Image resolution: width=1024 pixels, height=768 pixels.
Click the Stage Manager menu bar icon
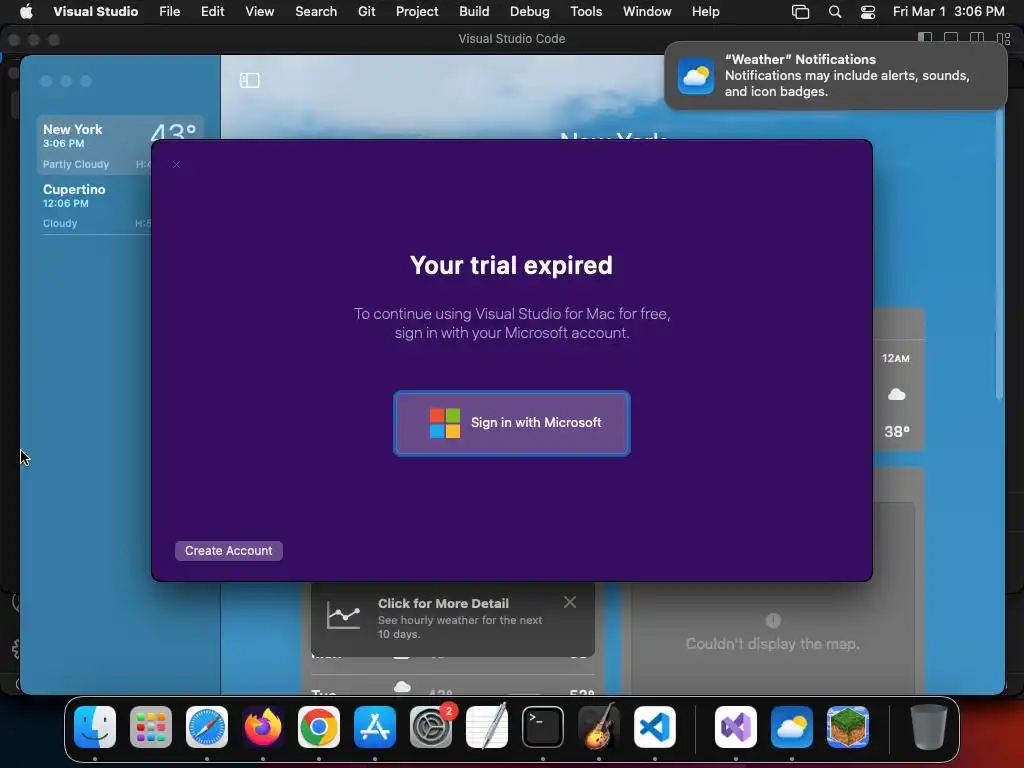[x=800, y=12]
